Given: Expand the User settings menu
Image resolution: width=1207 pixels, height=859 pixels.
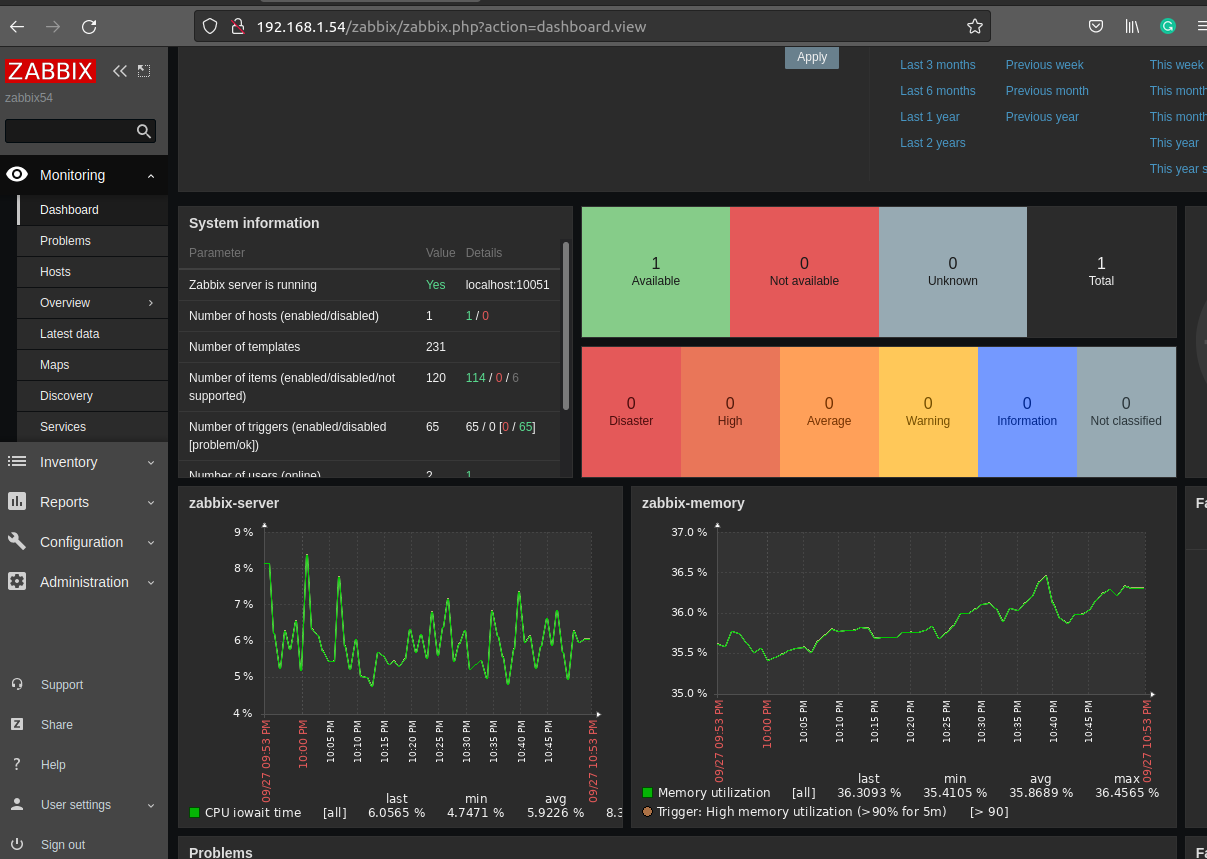Looking at the screenshot, I should tap(151, 805).
